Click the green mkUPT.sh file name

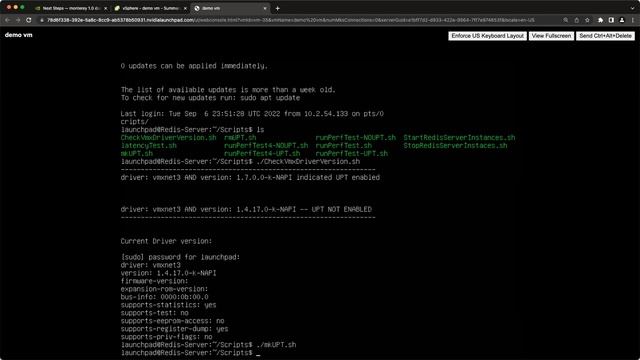coord(137,153)
